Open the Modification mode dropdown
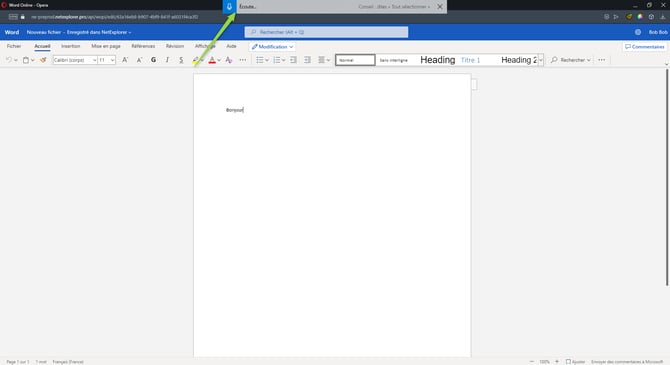The width and height of the screenshot is (670, 365). (x=272, y=47)
